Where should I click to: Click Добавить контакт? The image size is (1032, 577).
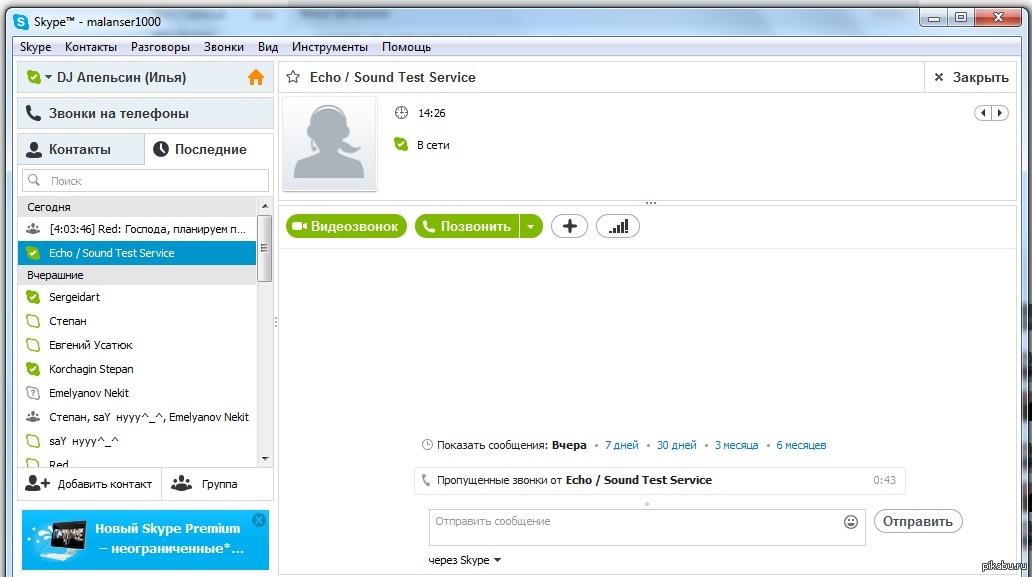89,484
